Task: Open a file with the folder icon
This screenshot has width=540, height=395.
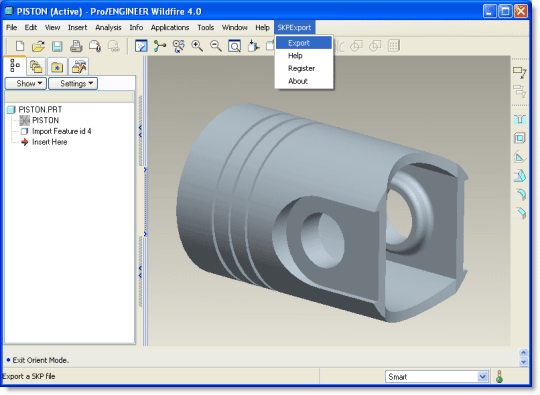Action: coord(39,46)
